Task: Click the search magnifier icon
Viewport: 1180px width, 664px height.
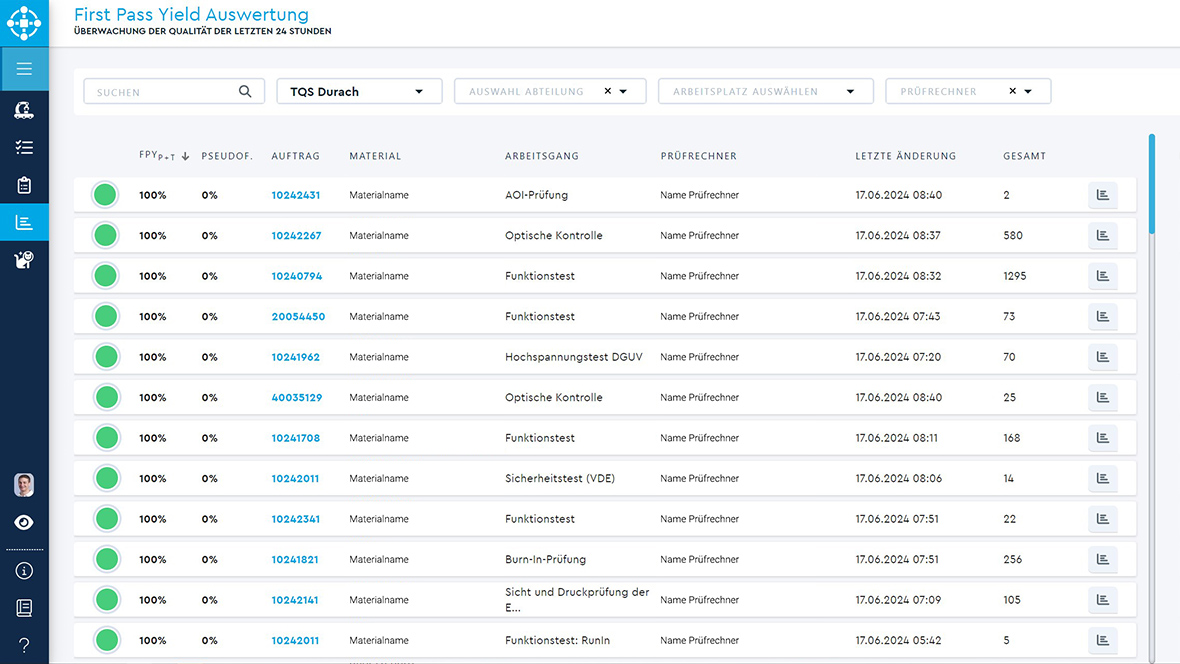Action: pyautogui.click(x=245, y=91)
